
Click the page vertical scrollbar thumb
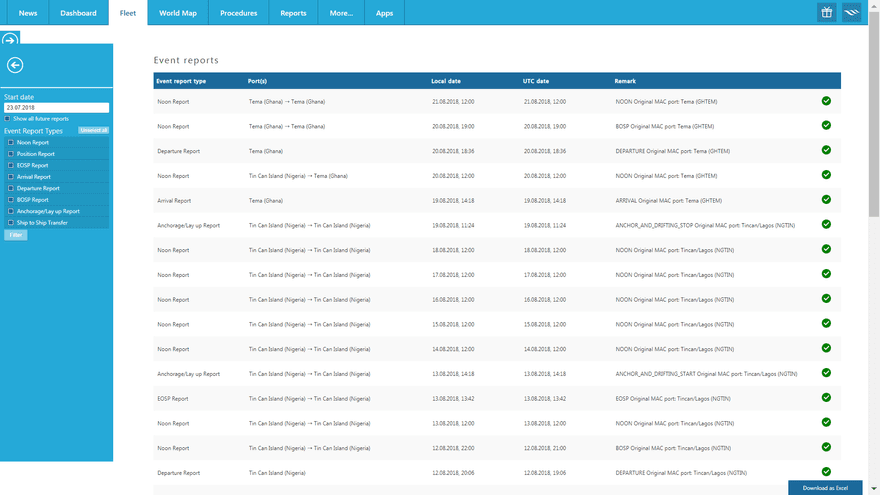(x=874, y=114)
